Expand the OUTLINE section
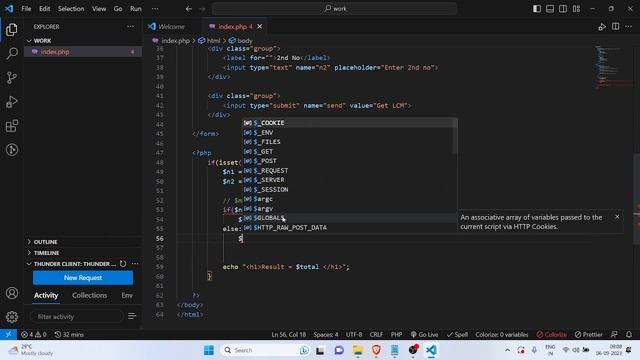640x360 pixels. point(83,242)
